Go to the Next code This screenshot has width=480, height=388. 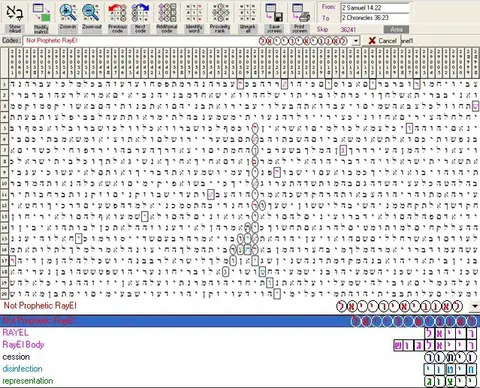click(140, 12)
